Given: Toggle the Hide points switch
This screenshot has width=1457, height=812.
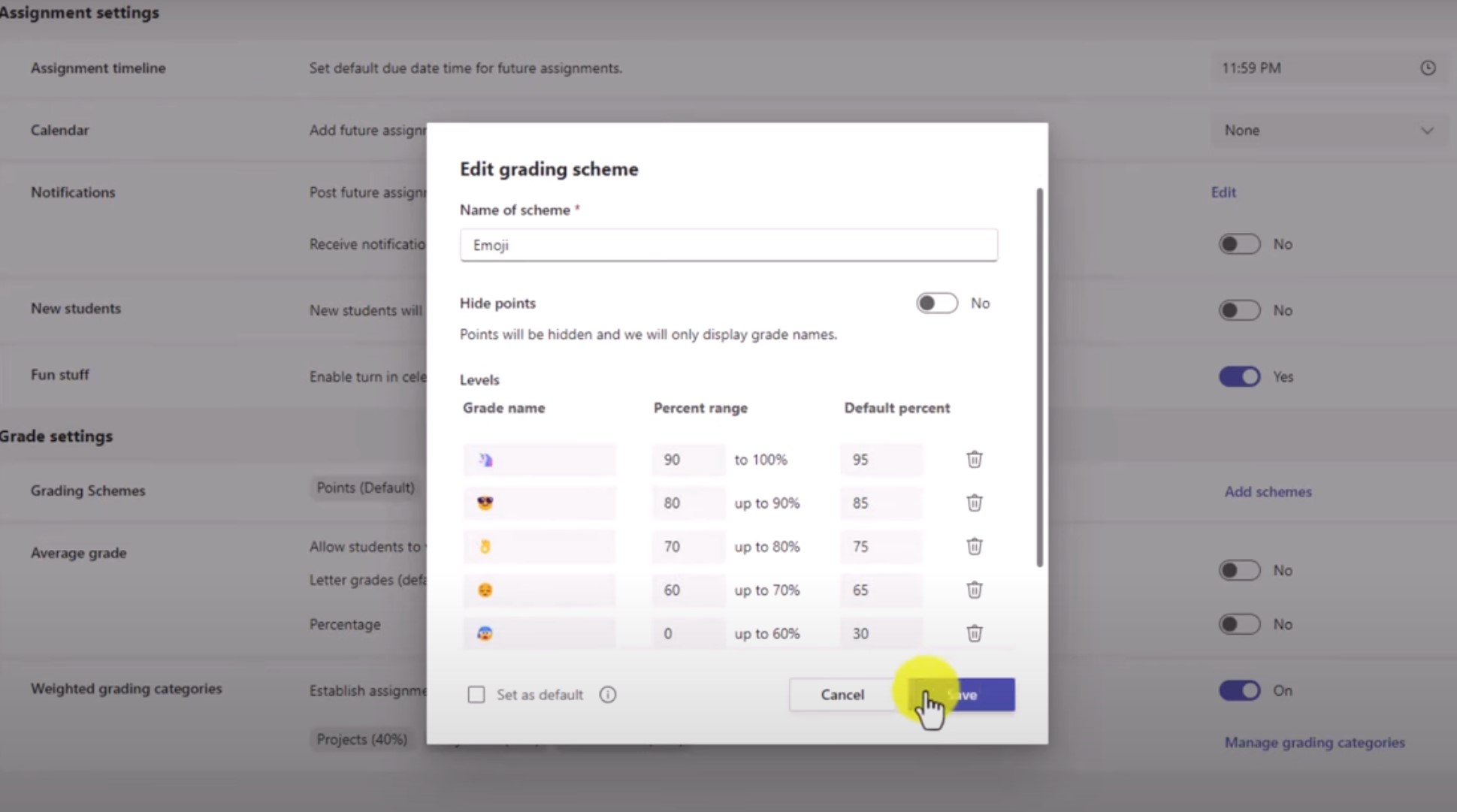Looking at the screenshot, I should pyautogui.click(x=936, y=303).
